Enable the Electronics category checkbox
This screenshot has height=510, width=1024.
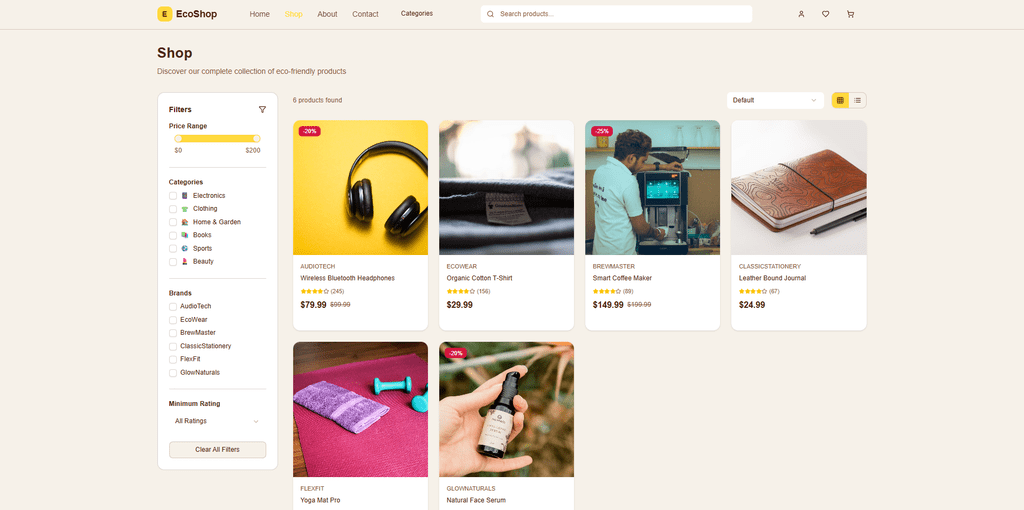(x=173, y=196)
